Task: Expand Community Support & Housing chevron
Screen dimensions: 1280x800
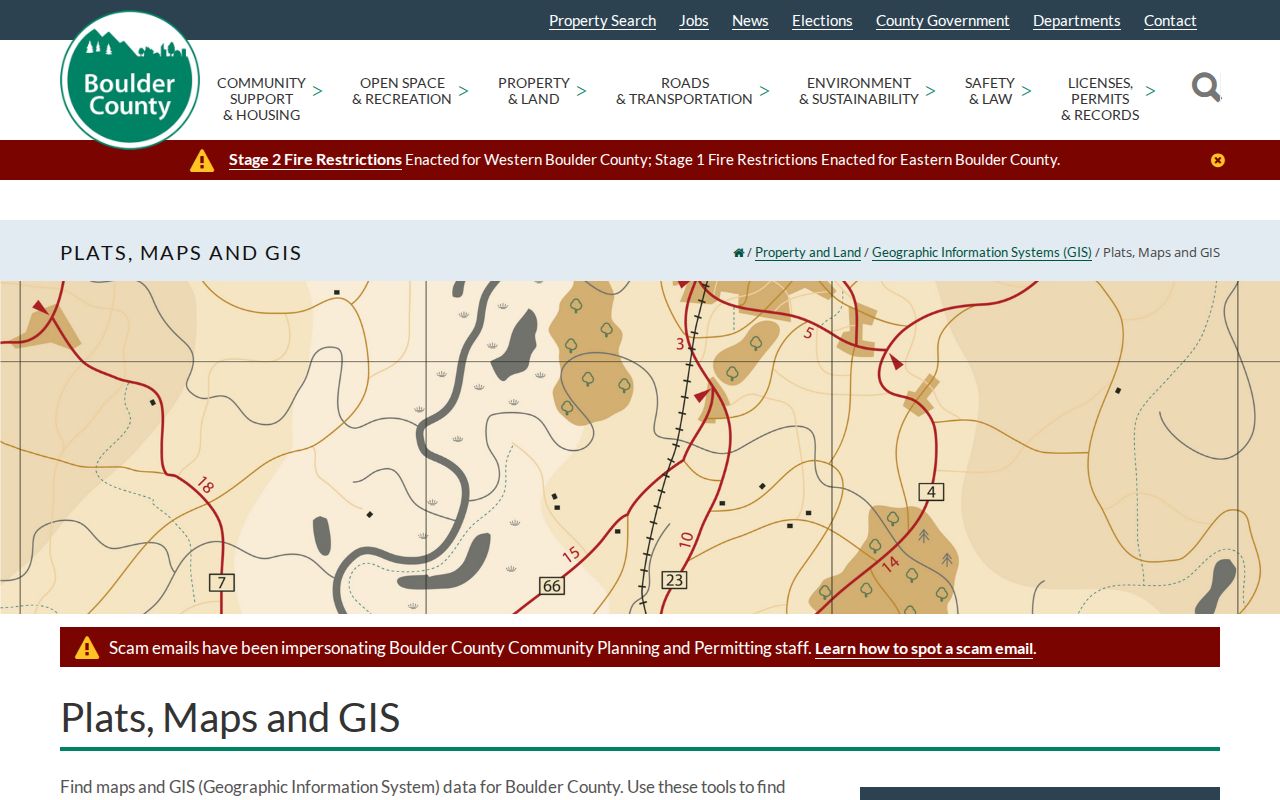Action: [317, 91]
